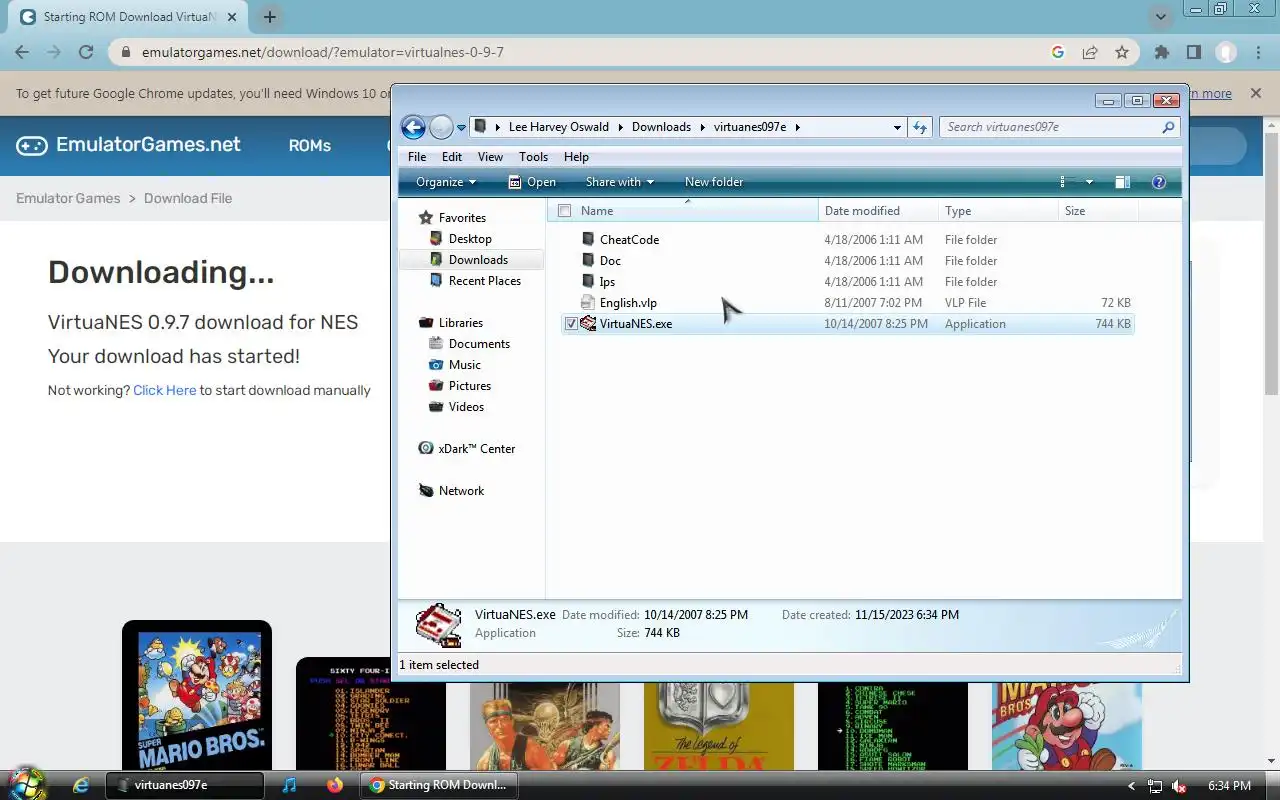This screenshot has width=1280, height=800.
Task: Click Downloads in the address breadcrumb
Action: [661, 127]
